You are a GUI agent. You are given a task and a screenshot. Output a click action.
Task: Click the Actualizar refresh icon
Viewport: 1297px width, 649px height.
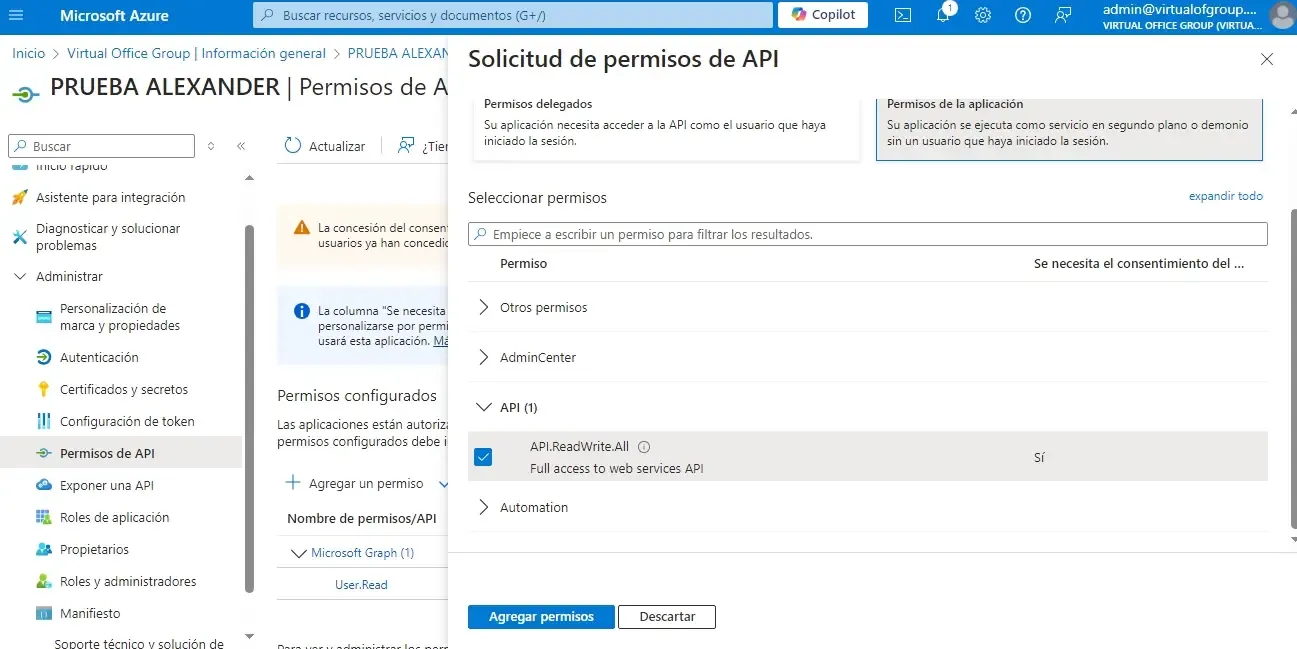click(x=293, y=146)
